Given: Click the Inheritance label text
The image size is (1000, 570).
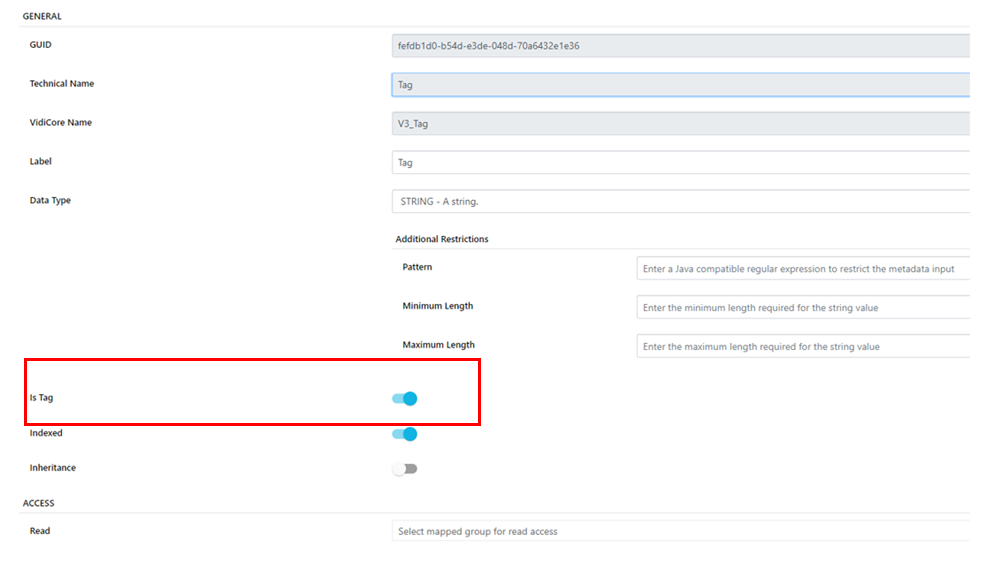Looking at the screenshot, I should [52, 468].
